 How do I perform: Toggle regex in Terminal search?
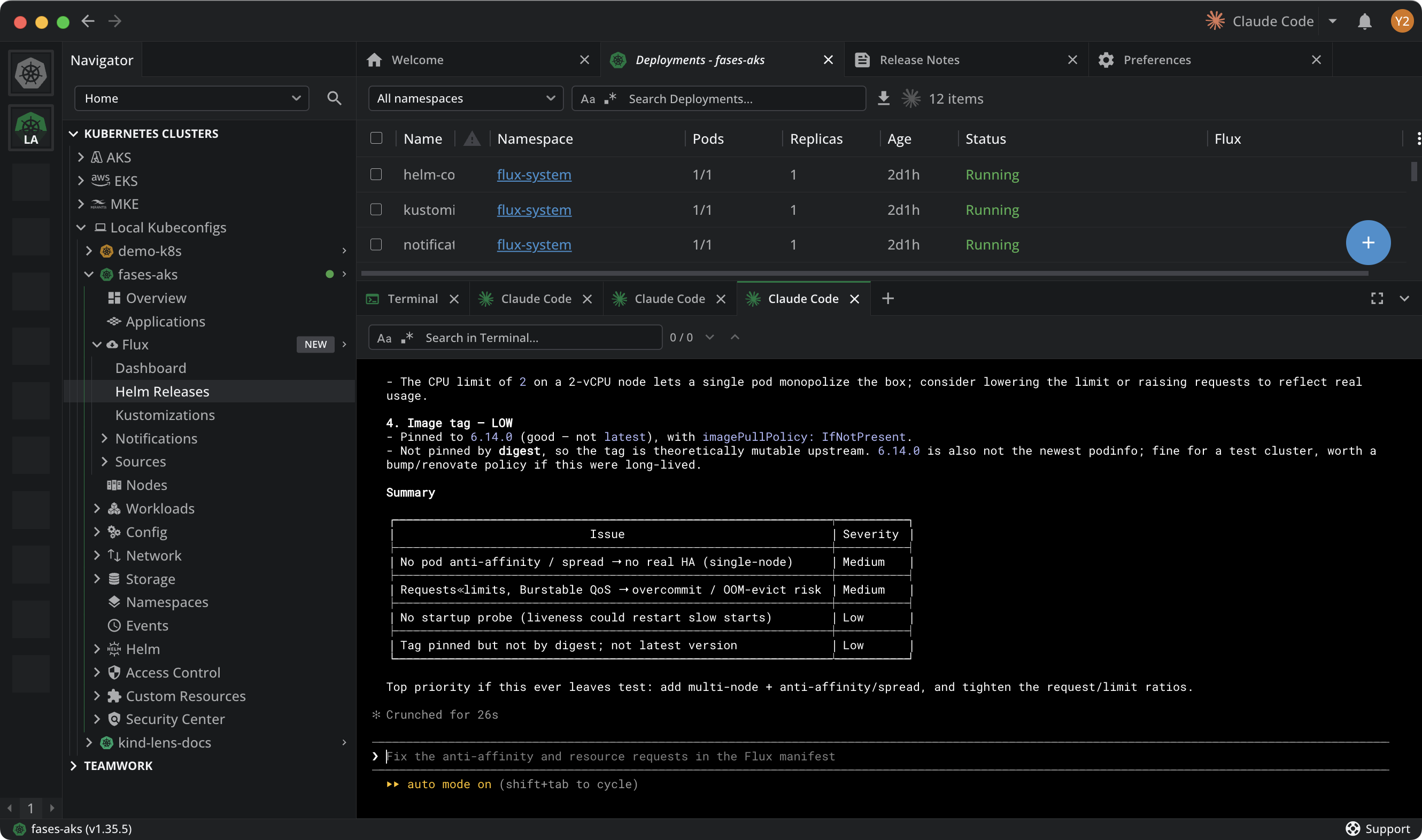[x=407, y=338]
